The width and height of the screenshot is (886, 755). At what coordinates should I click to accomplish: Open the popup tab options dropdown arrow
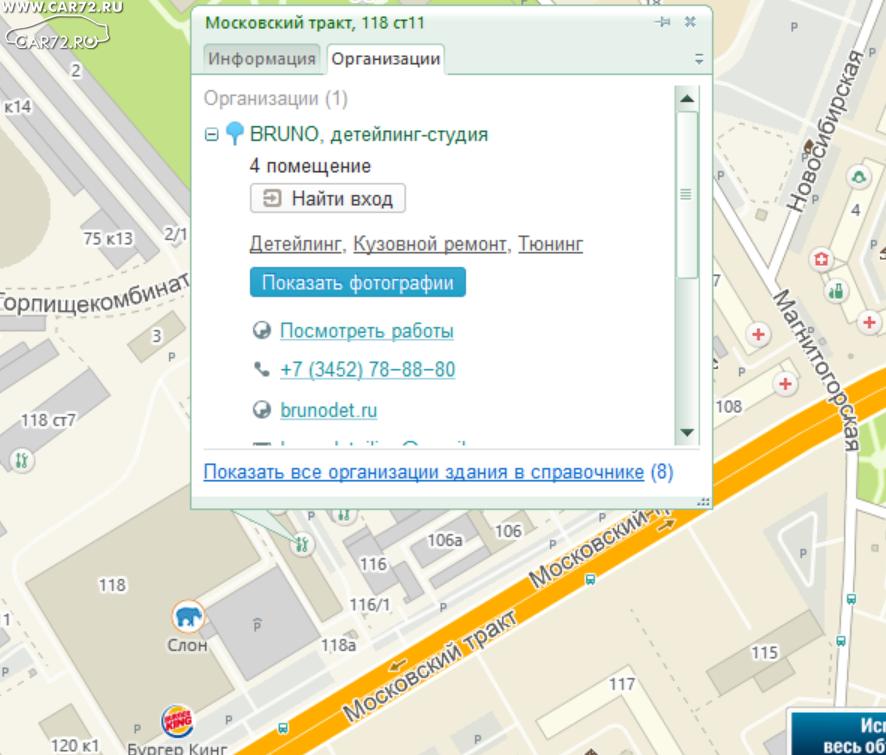[x=699, y=59]
